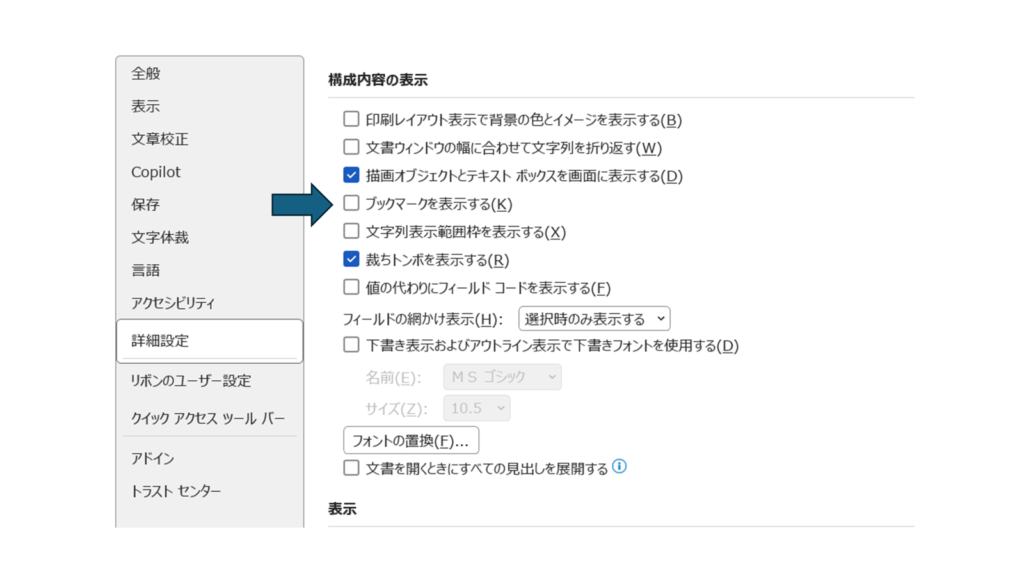This screenshot has height=576, width=1024.
Task: Enable 文字列表示範囲枠を表示する checkbox
Action: click(351, 232)
